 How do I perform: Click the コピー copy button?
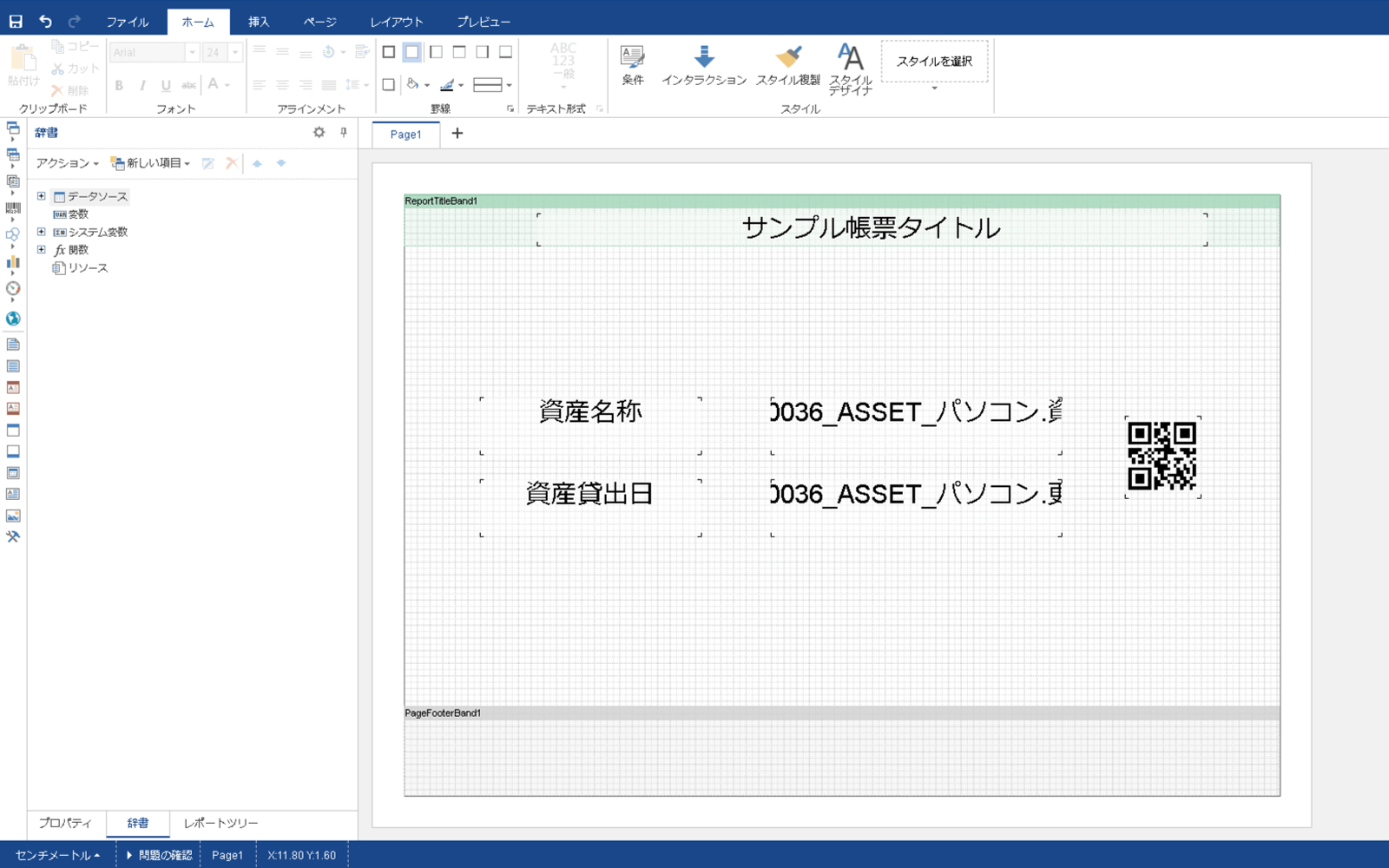click(76, 46)
